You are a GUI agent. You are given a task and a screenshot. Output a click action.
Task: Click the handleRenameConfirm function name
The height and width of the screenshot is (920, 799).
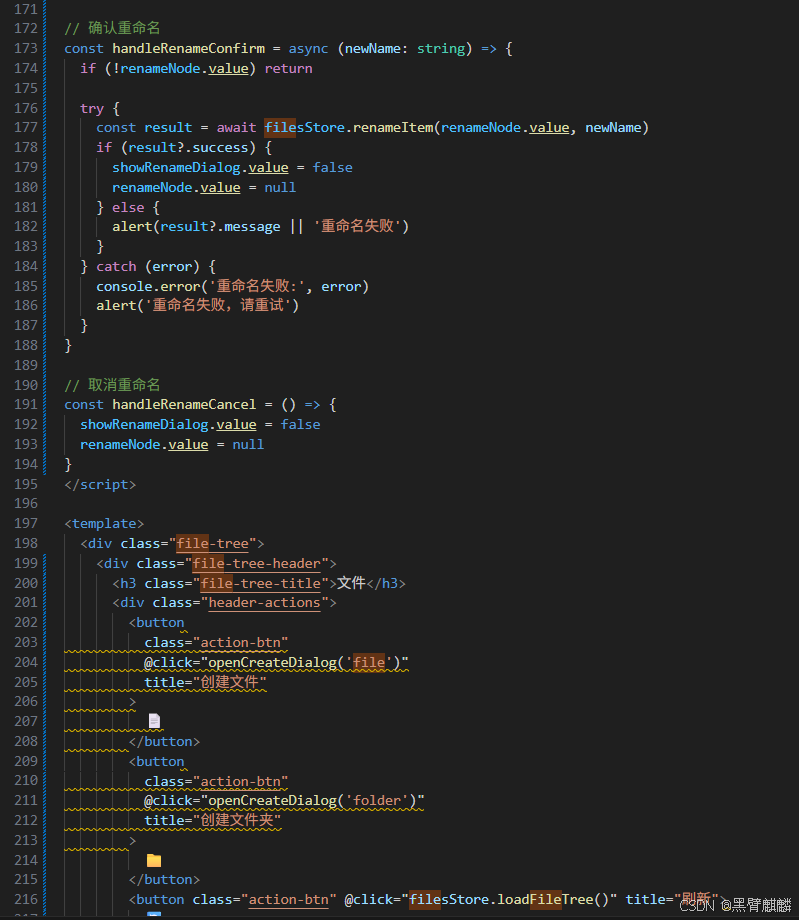tap(188, 49)
